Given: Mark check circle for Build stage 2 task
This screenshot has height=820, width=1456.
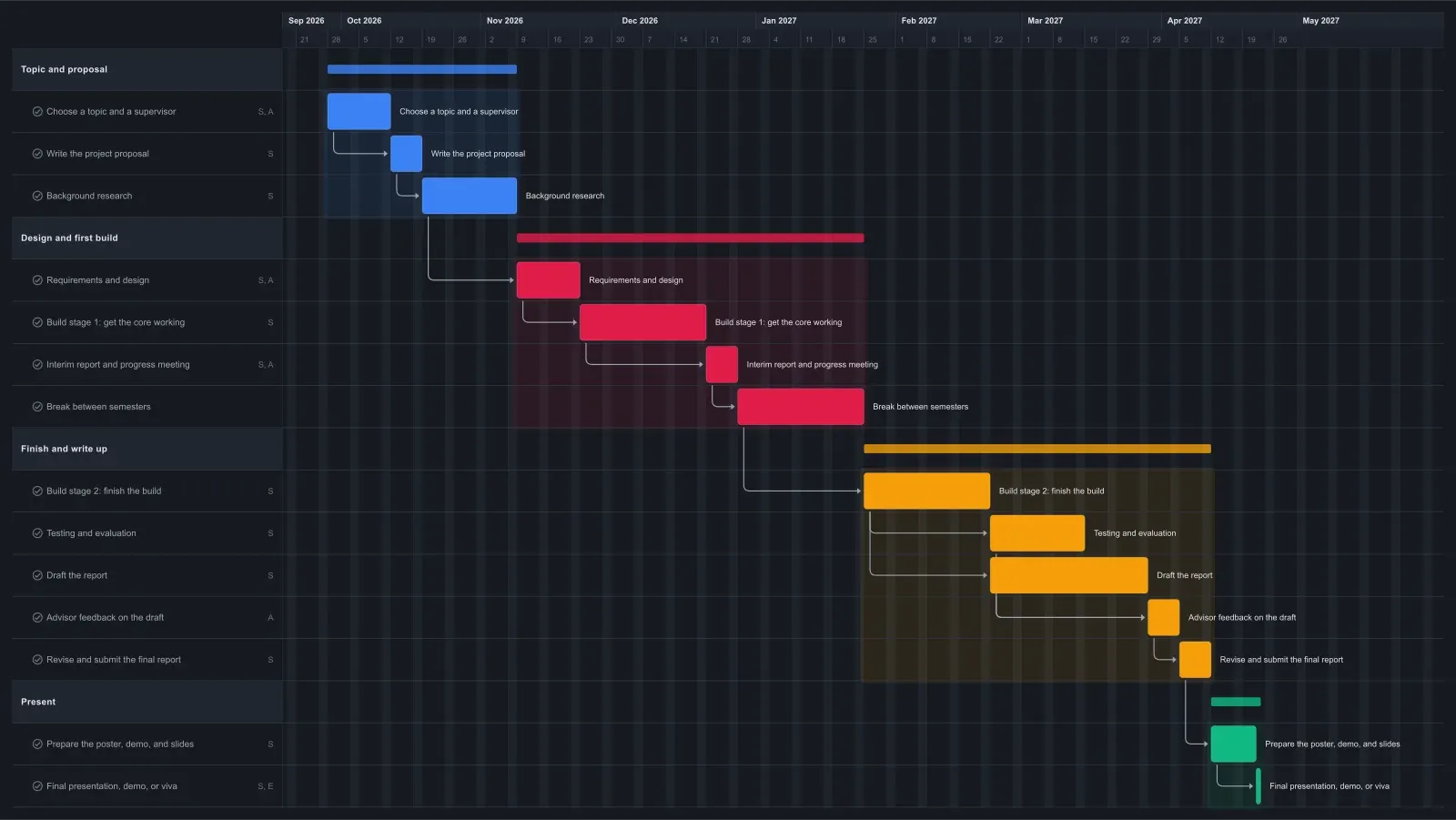Looking at the screenshot, I should (37, 491).
